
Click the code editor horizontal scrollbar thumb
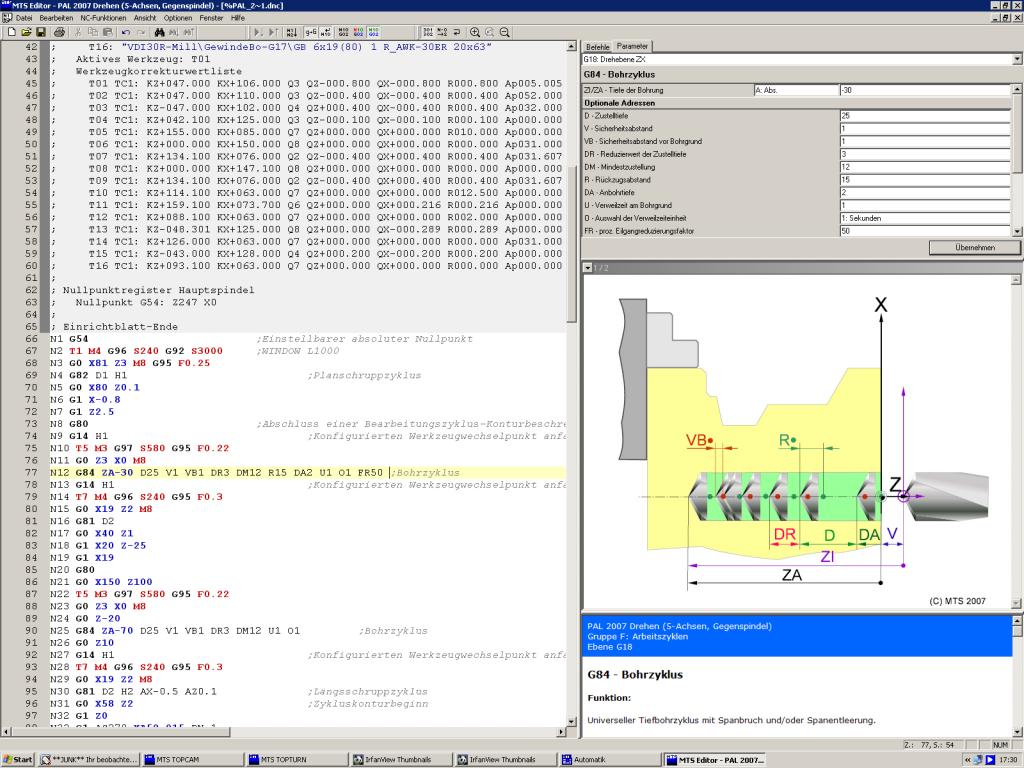[x=121, y=732]
